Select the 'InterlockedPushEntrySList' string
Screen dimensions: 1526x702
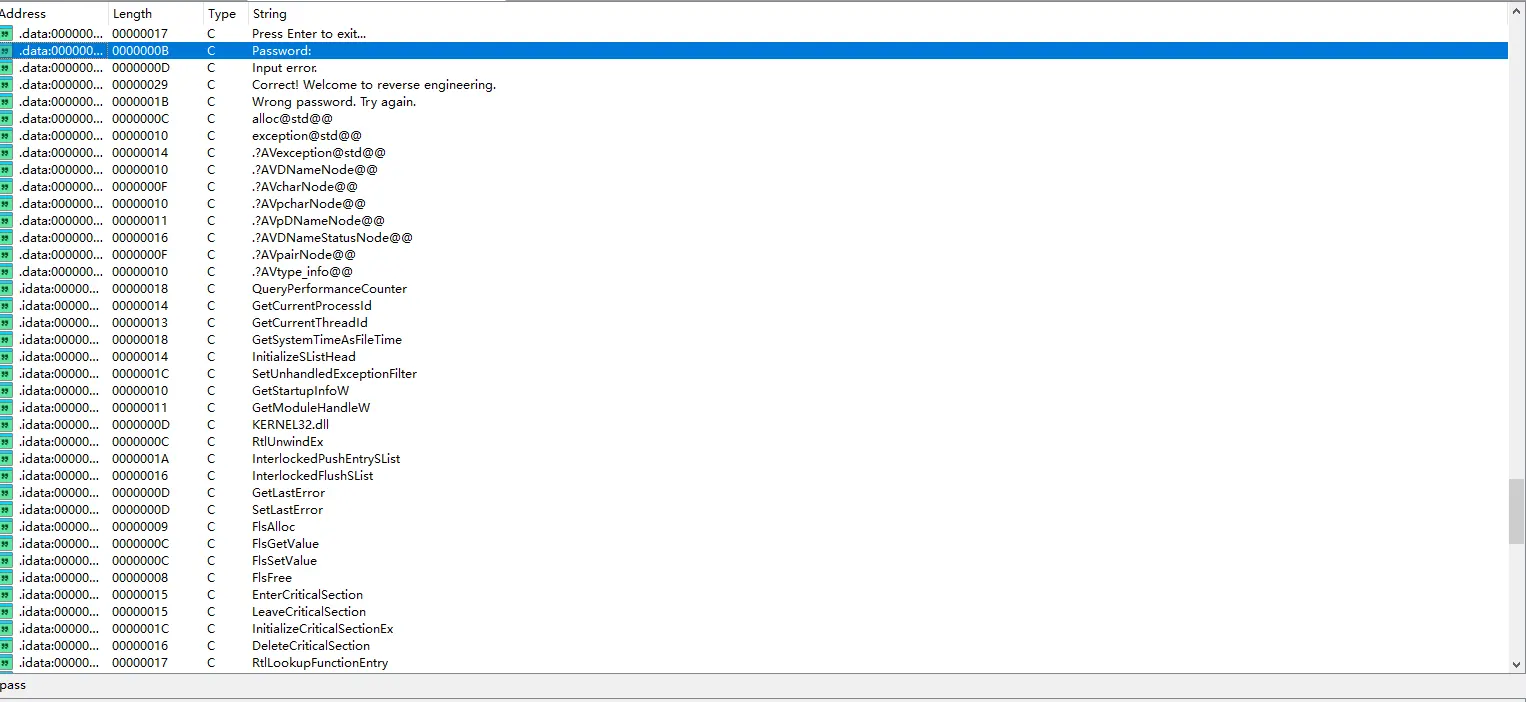coord(326,459)
